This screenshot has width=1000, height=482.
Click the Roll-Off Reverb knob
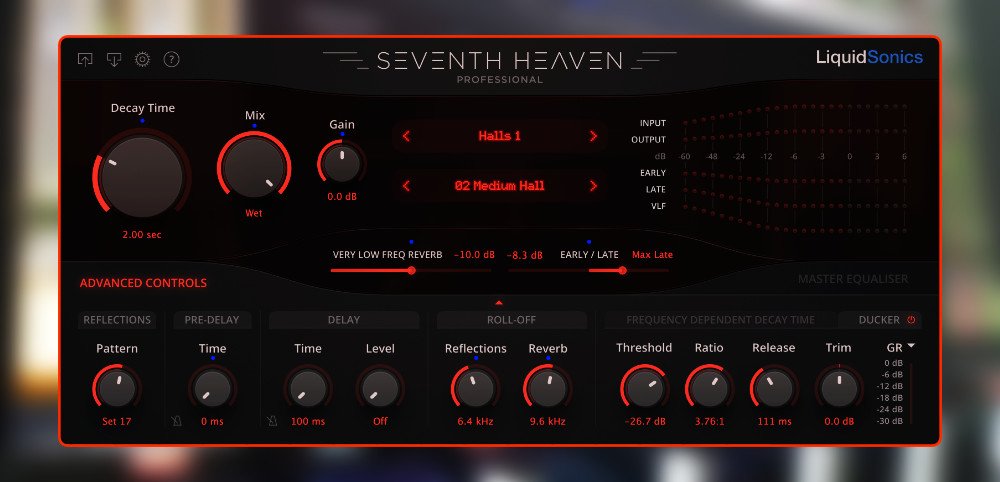[548, 388]
